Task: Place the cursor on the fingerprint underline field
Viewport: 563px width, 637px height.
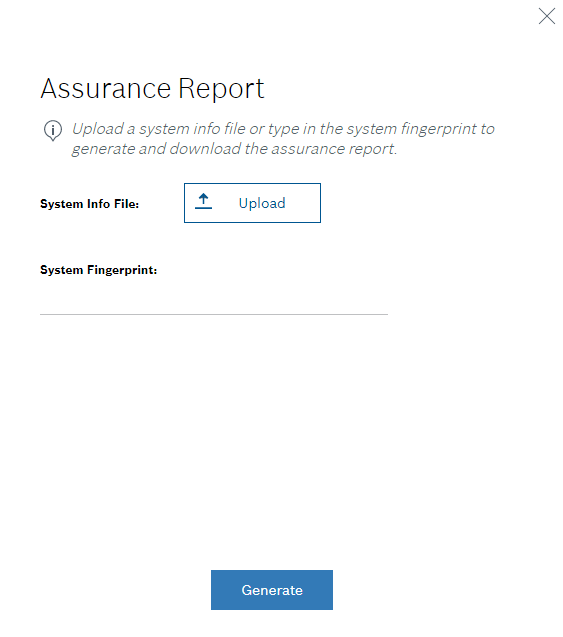Action: tap(214, 301)
